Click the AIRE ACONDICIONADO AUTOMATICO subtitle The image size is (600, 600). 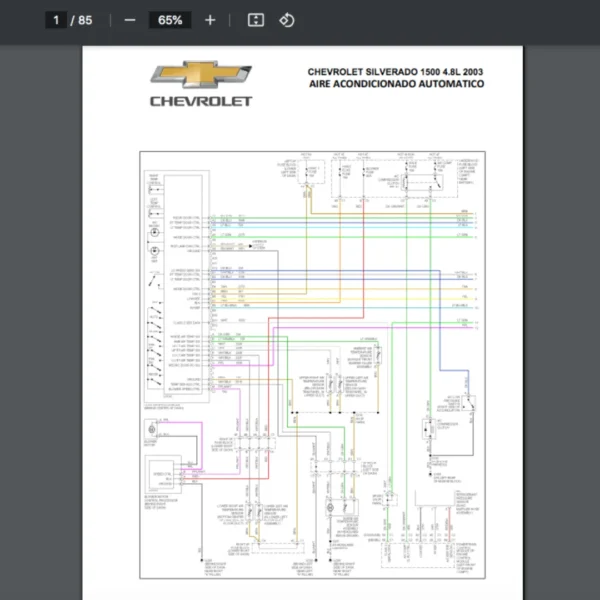397,85
